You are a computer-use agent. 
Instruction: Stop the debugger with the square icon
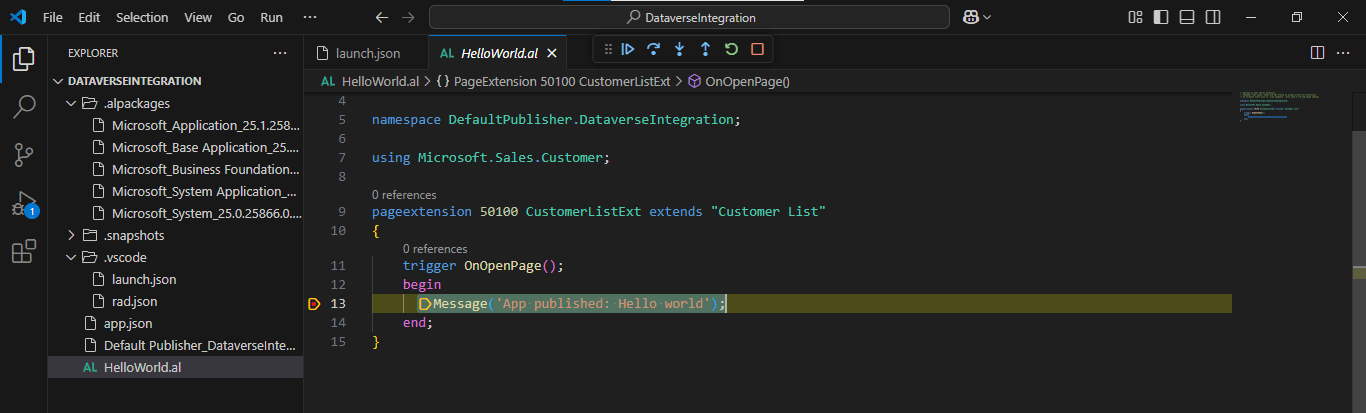coord(757,49)
